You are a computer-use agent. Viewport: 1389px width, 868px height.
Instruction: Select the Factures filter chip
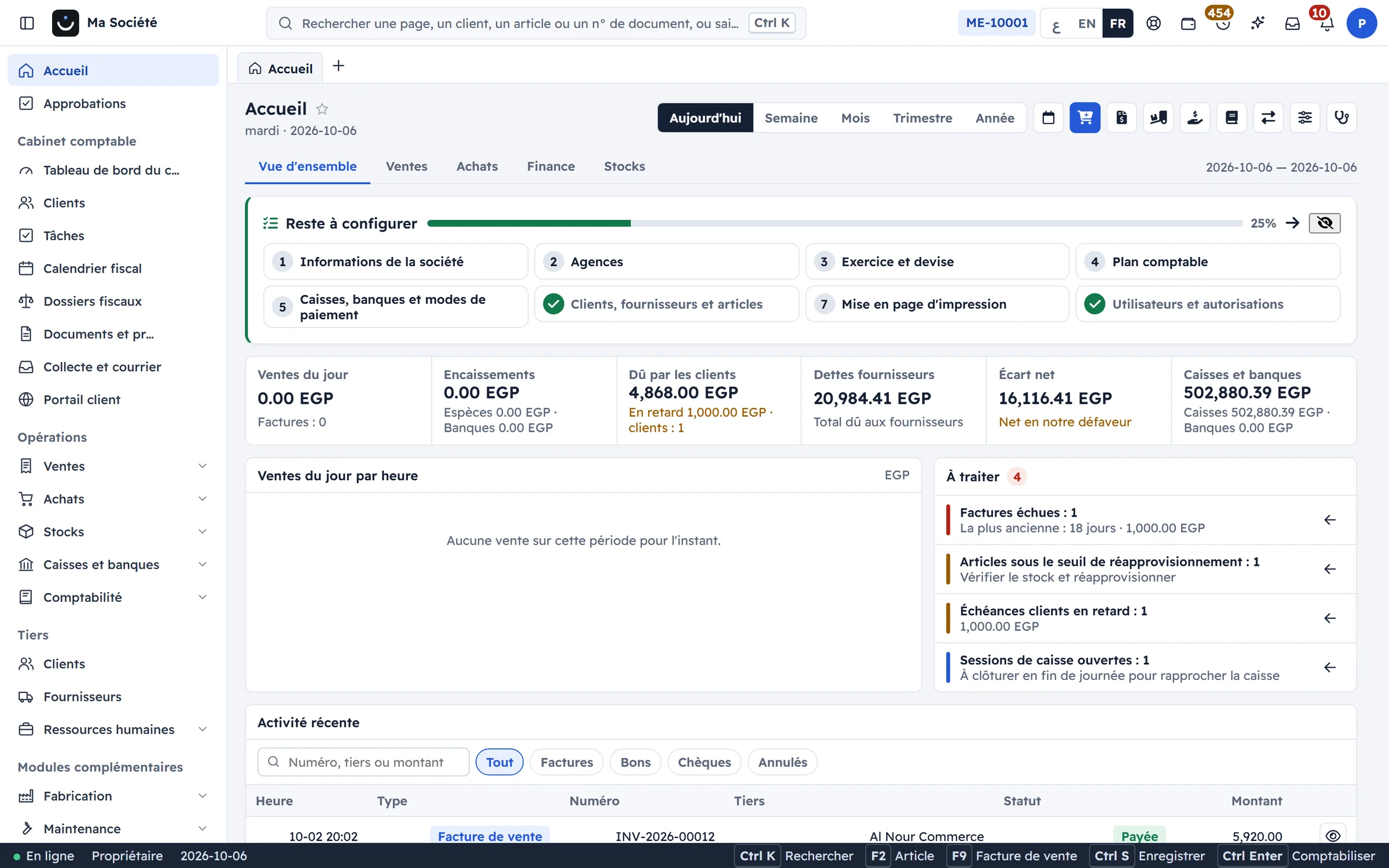point(567,762)
